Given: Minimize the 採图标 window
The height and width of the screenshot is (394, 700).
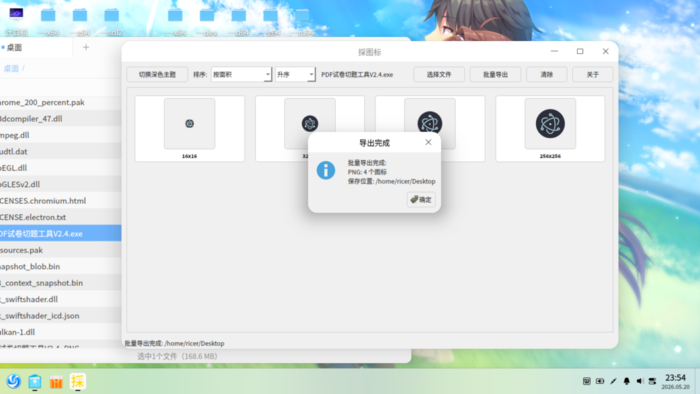Looking at the screenshot, I should [x=554, y=51].
